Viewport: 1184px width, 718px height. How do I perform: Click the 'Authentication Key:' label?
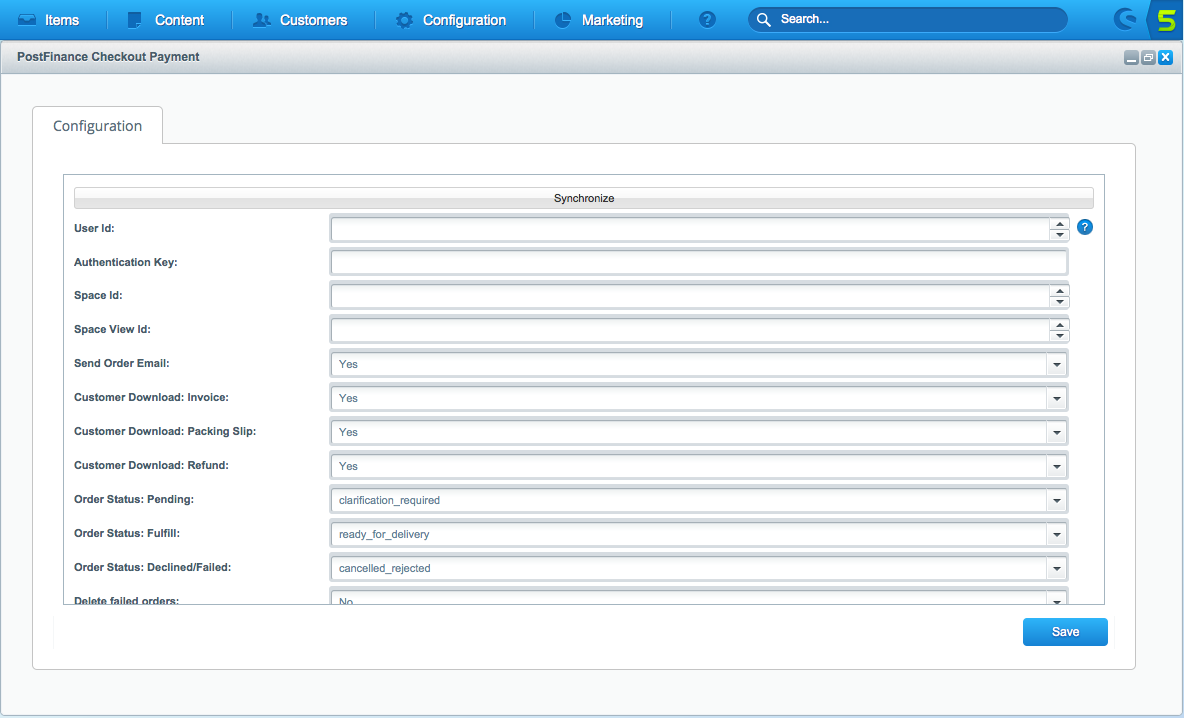click(x=125, y=262)
